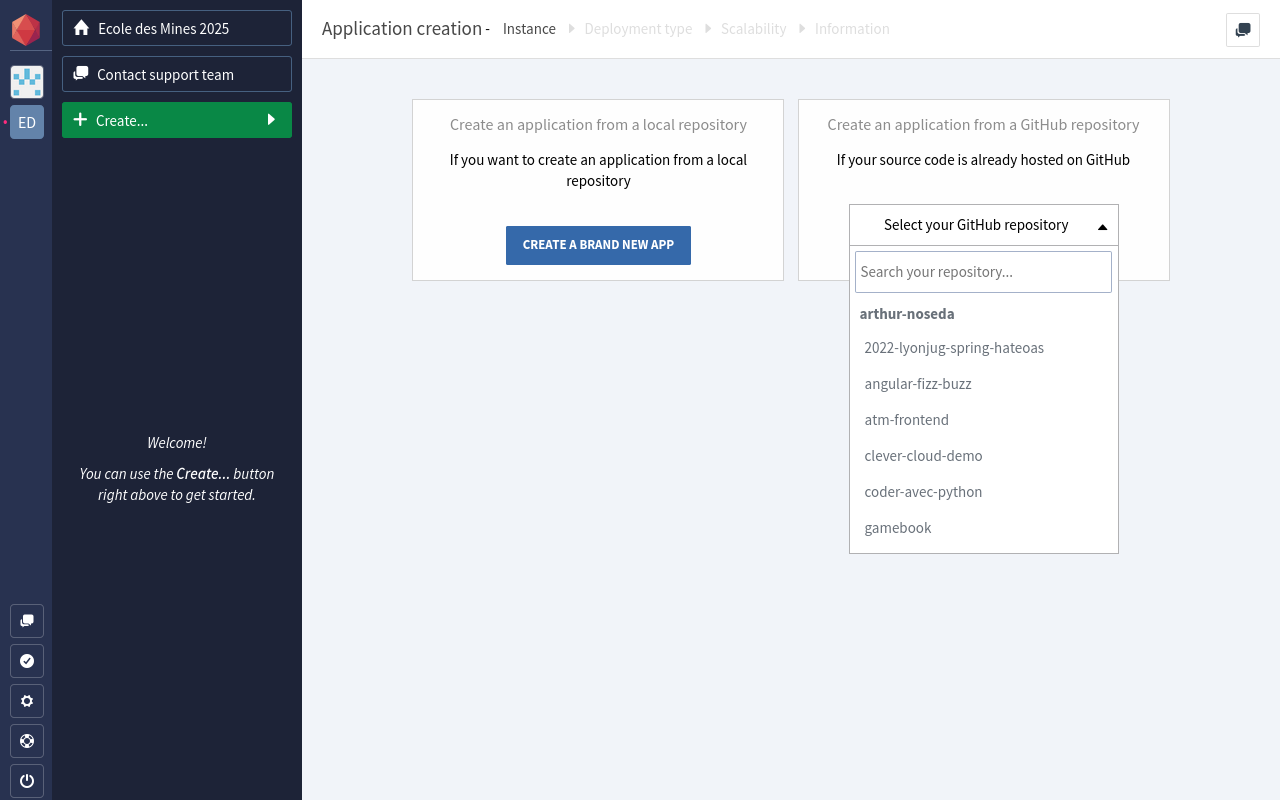Select the pixel avatar organization icon

[x=27, y=82]
